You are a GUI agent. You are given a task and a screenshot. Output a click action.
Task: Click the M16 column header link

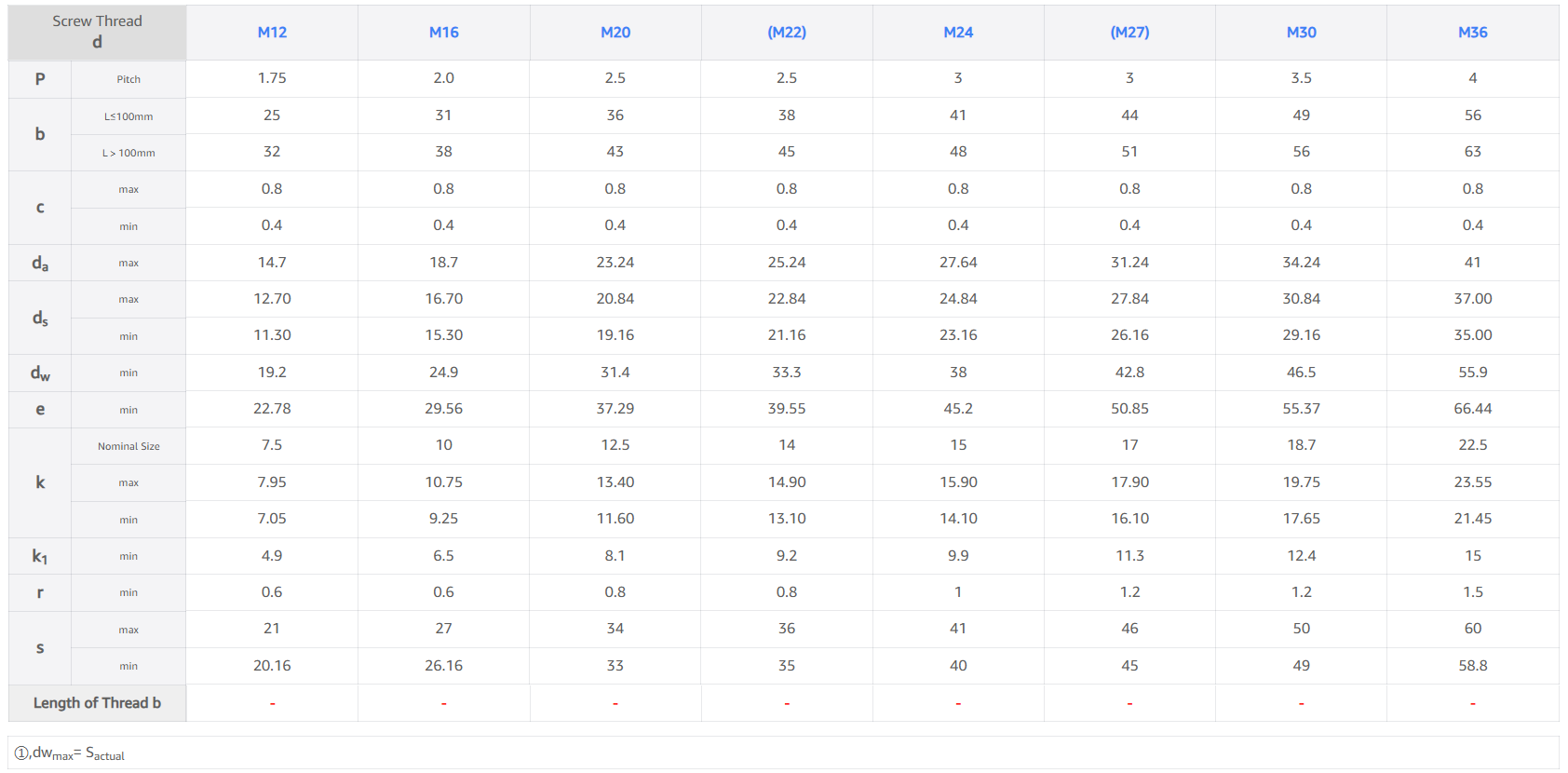click(443, 33)
